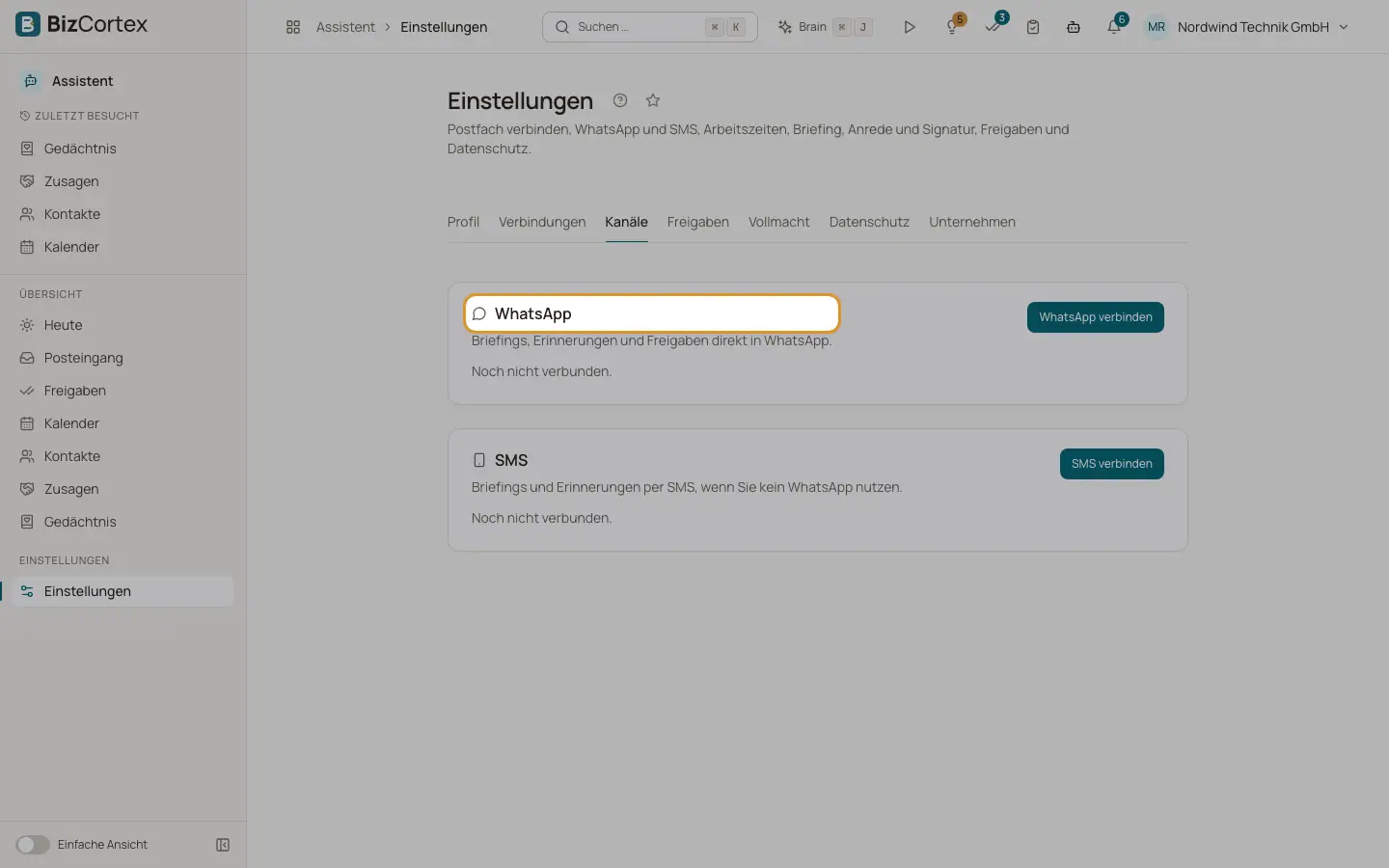Toggle the Einfache Ansicht switch
Screen dimensions: 1389x868
[x=33, y=845]
